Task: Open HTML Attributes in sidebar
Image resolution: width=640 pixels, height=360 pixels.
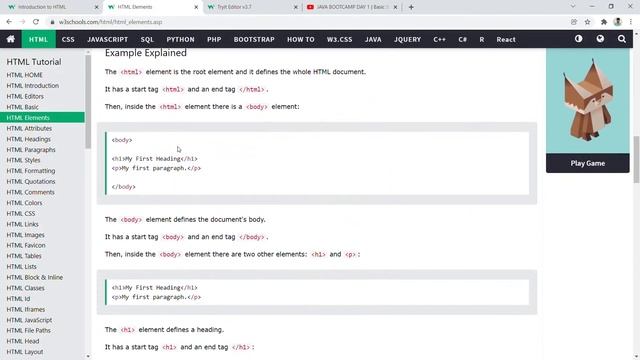Action: (29, 128)
